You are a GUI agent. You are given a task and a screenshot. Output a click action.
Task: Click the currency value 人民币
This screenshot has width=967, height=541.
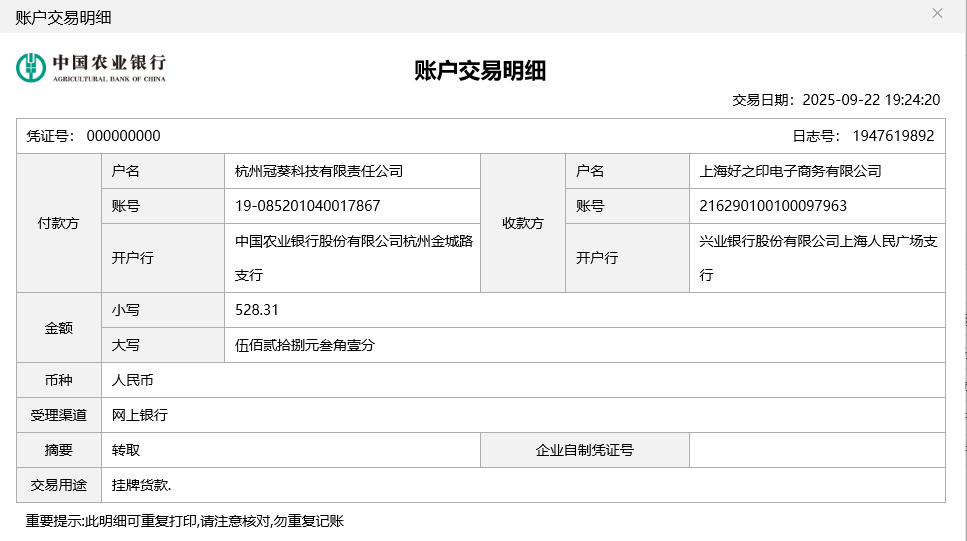point(132,380)
